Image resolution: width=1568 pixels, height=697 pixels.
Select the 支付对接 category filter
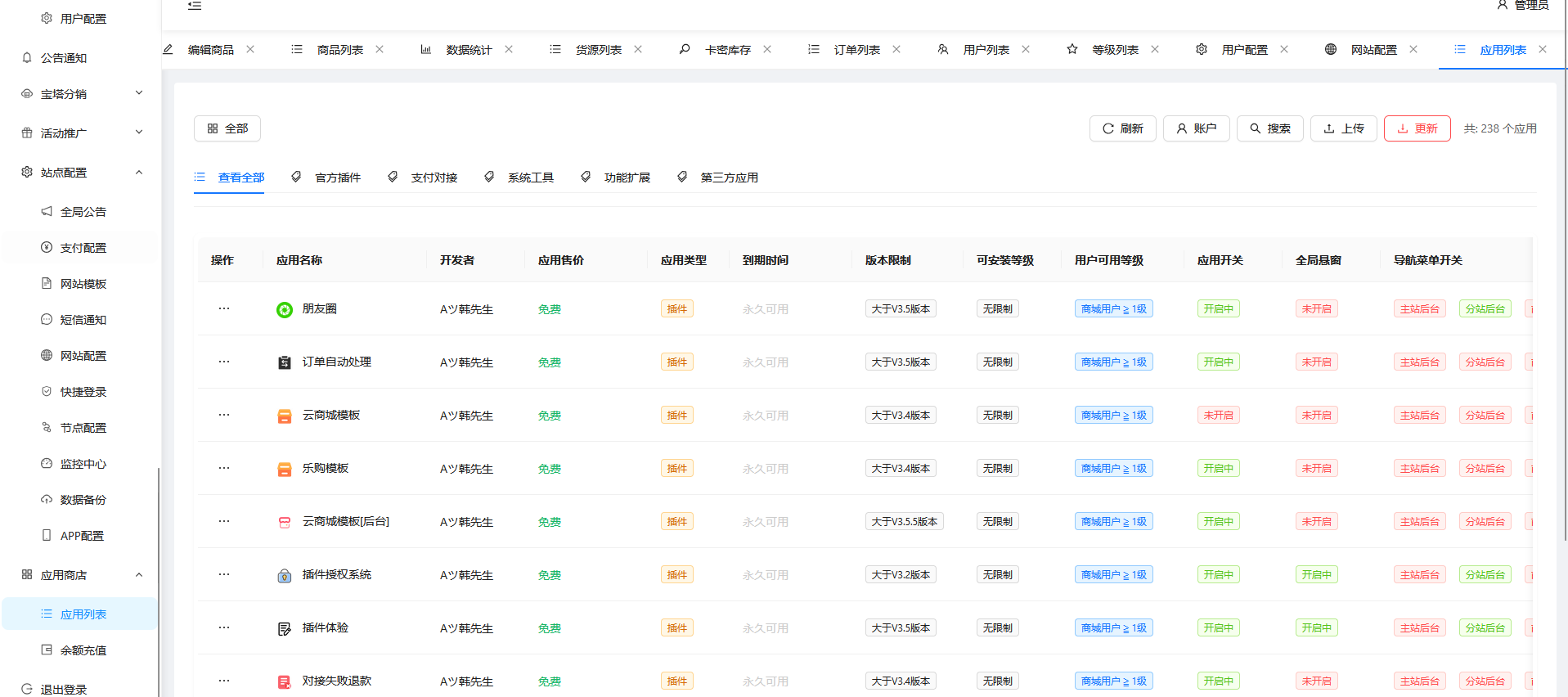[434, 178]
